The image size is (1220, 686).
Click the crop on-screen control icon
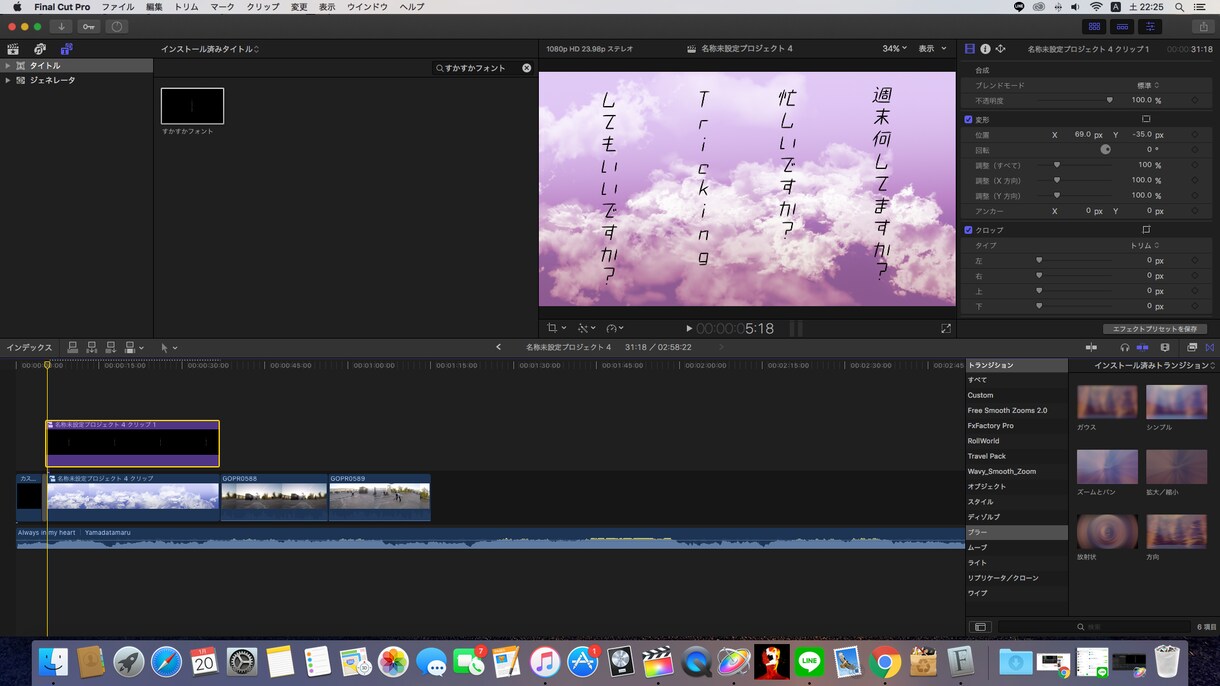(x=1146, y=230)
